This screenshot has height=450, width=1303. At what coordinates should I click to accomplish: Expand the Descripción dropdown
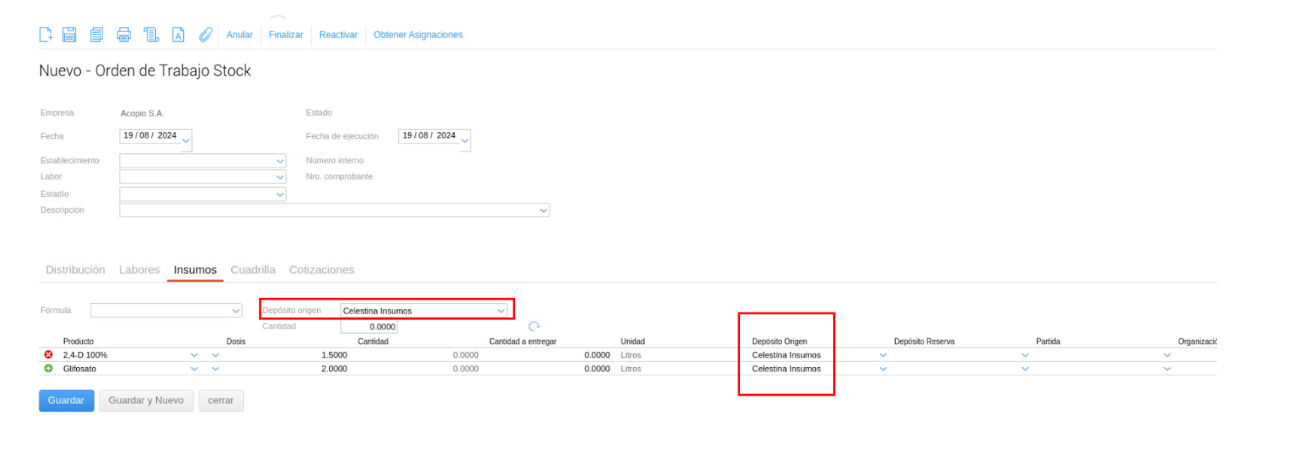pyautogui.click(x=543, y=211)
